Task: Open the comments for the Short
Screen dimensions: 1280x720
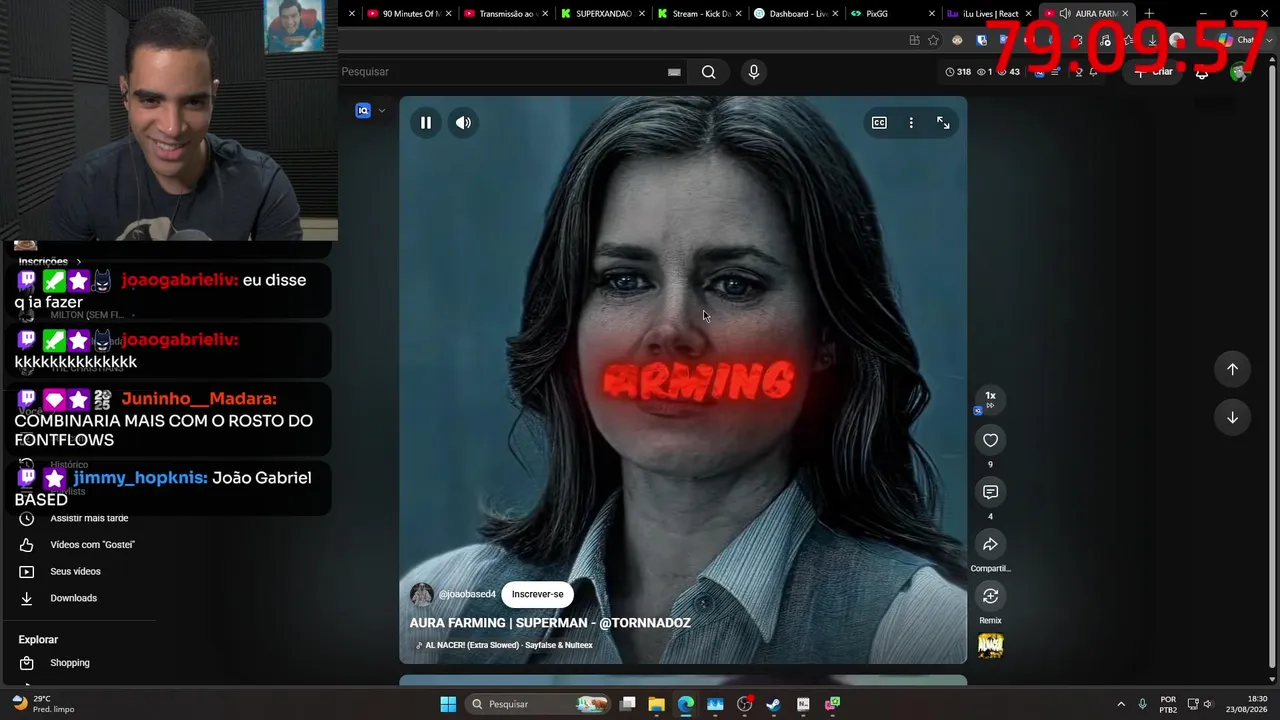Action: pyautogui.click(x=990, y=492)
